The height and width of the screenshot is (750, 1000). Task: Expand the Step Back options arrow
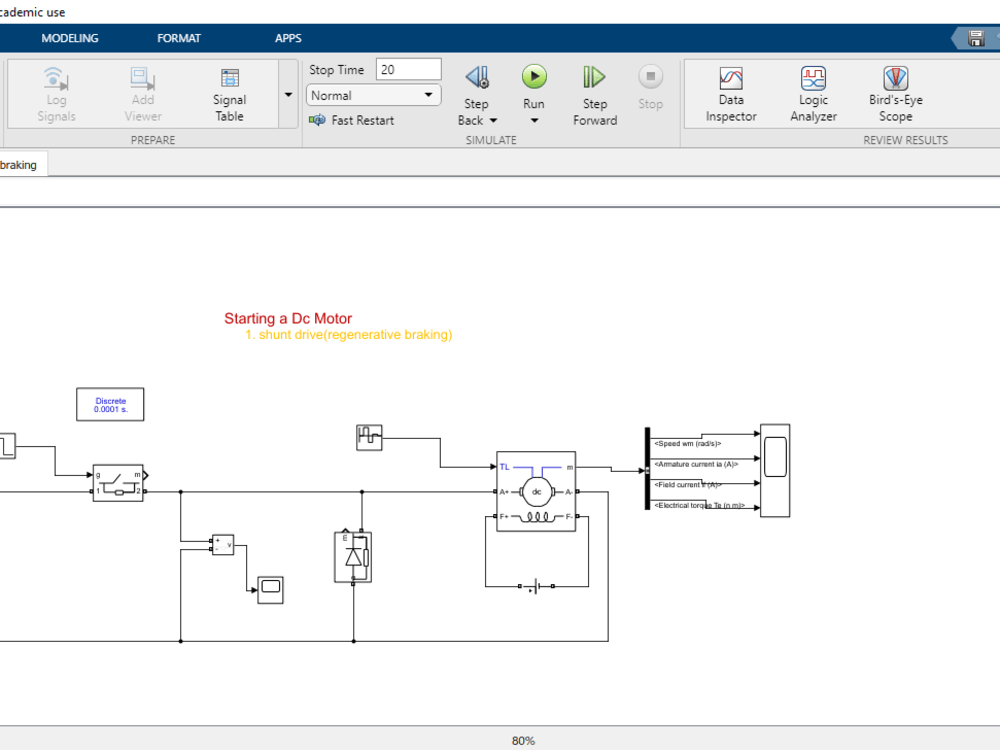[x=493, y=121]
